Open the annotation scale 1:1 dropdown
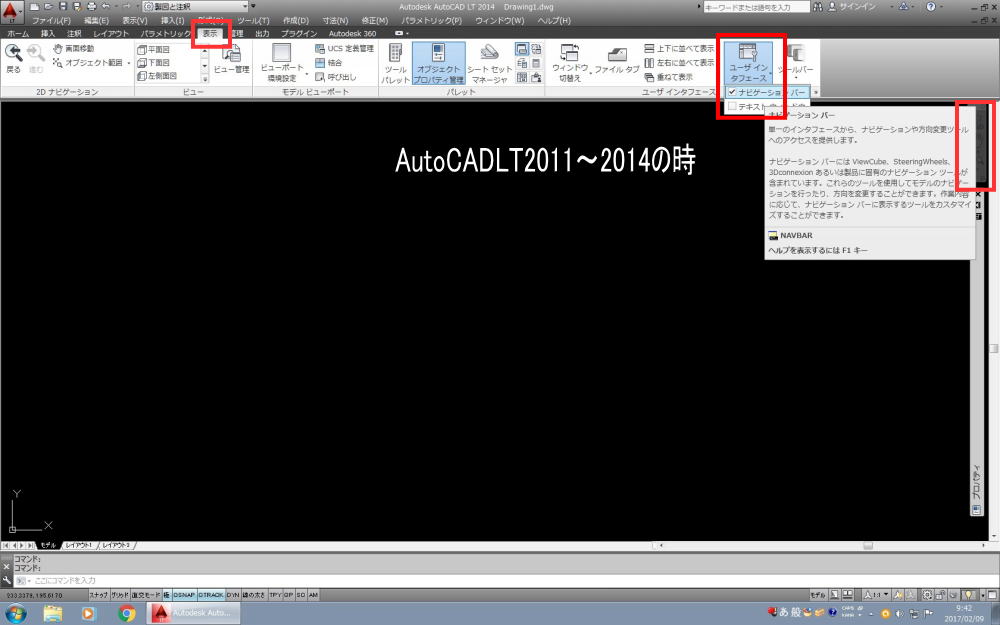Image resolution: width=1000 pixels, height=625 pixels. click(876, 595)
